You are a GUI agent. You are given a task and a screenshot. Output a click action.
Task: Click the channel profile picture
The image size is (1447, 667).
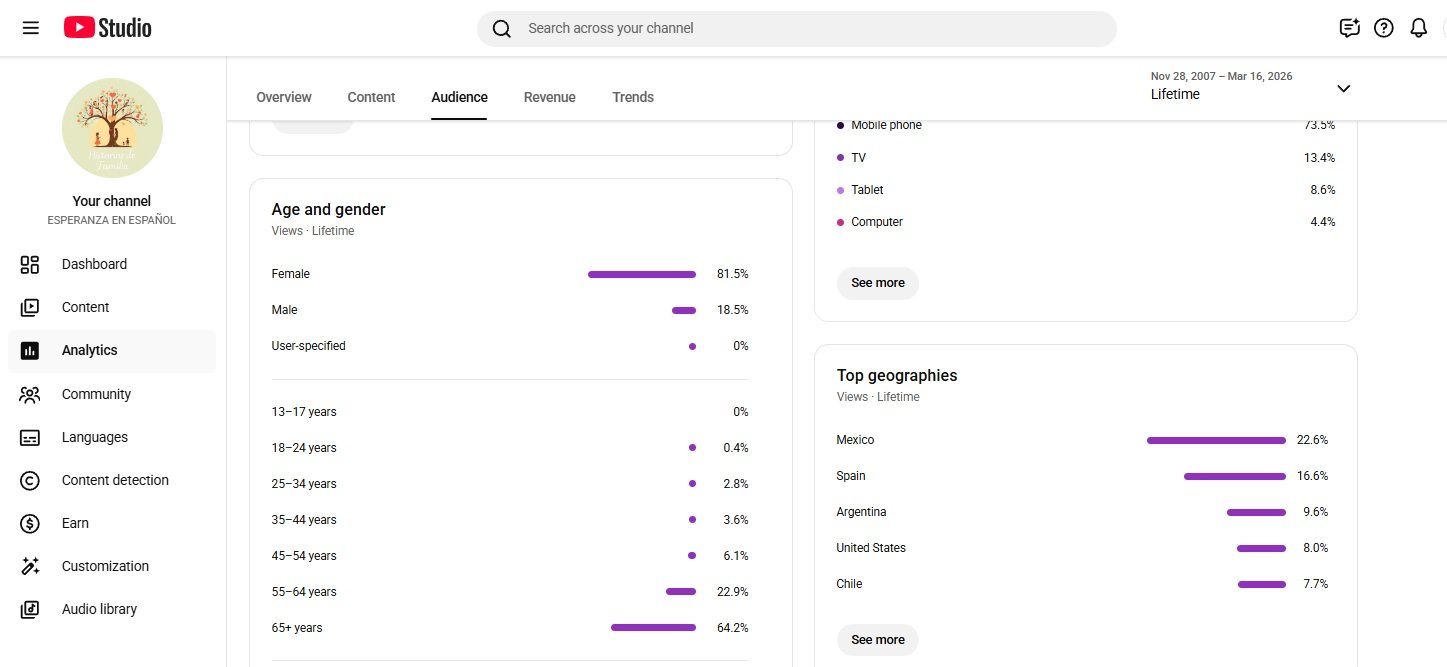(x=112, y=128)
